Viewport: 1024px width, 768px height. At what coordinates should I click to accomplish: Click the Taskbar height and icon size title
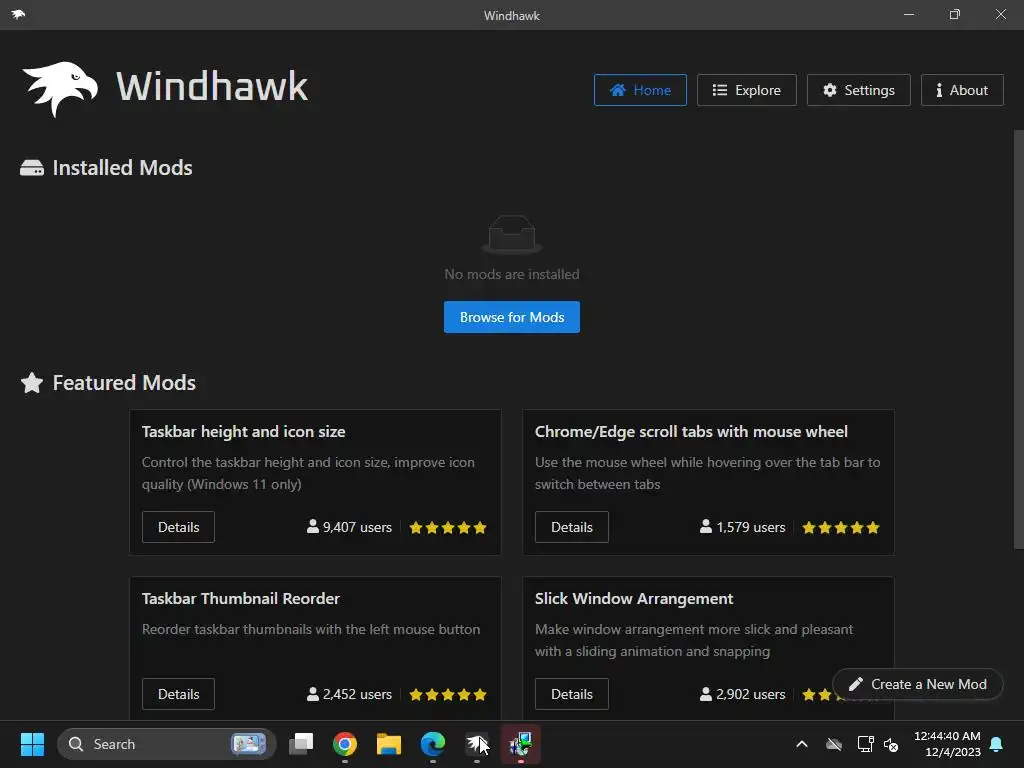click(244, 432)
